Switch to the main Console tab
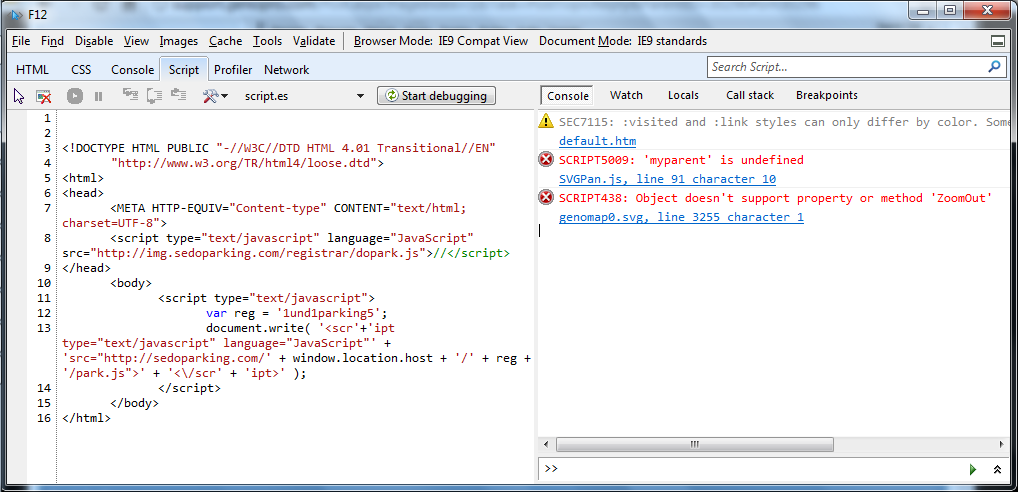1018x492 pixels. [132, 69]
